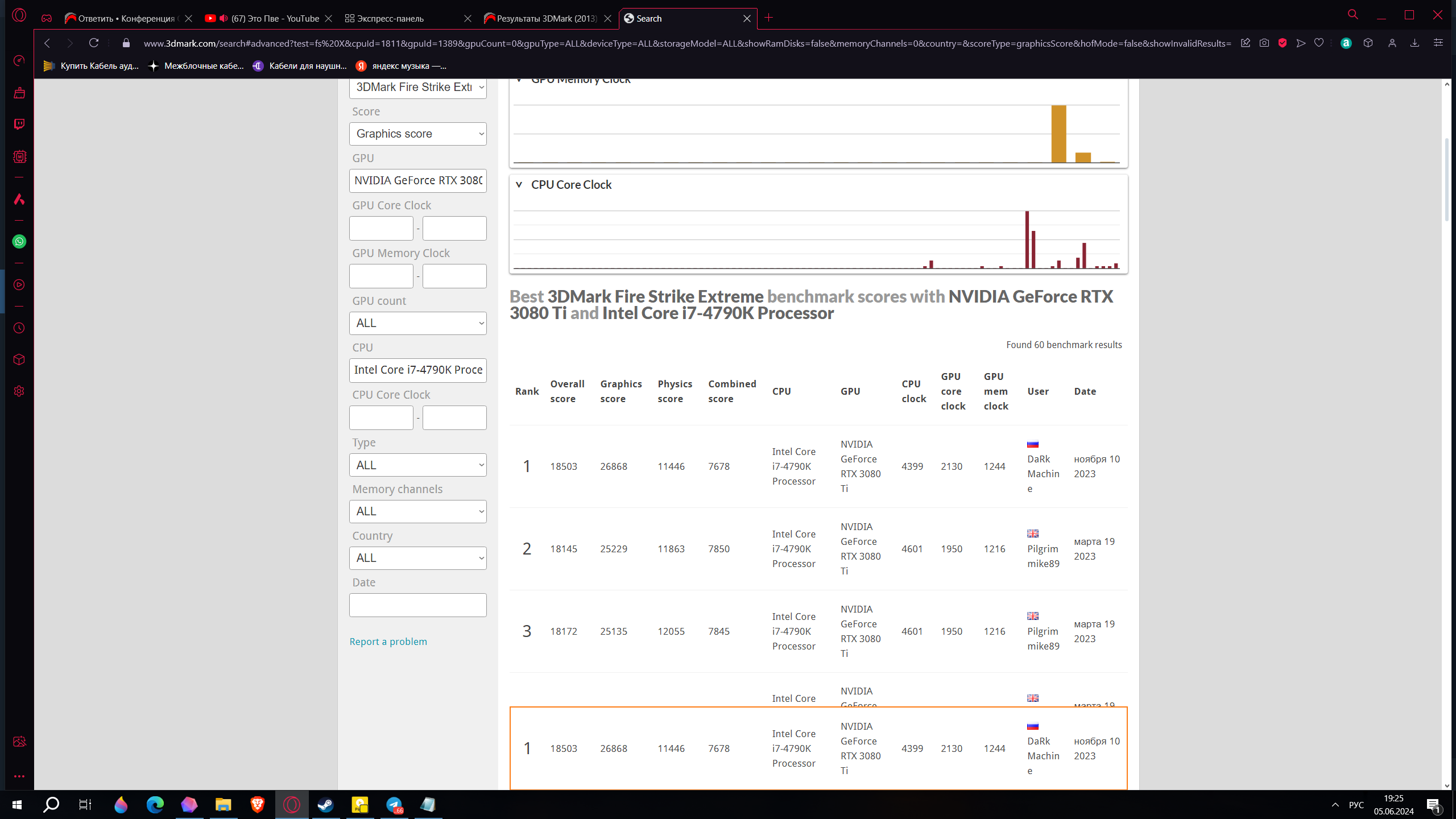
Task: Open WhatsApp in the Opera sidebar
Action: [x=19, y=242]
